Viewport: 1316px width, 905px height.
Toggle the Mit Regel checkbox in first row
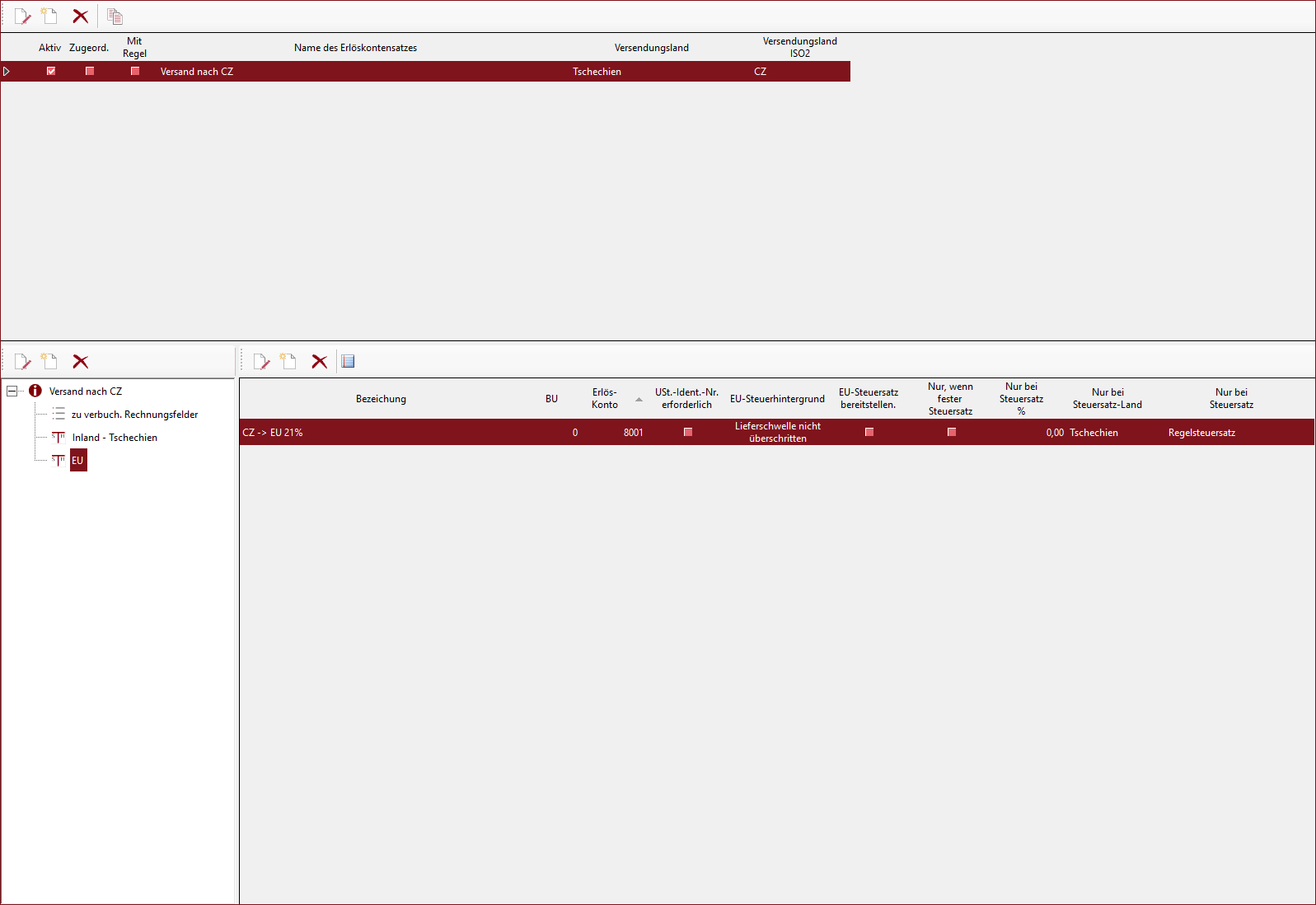tap(135, 71)
